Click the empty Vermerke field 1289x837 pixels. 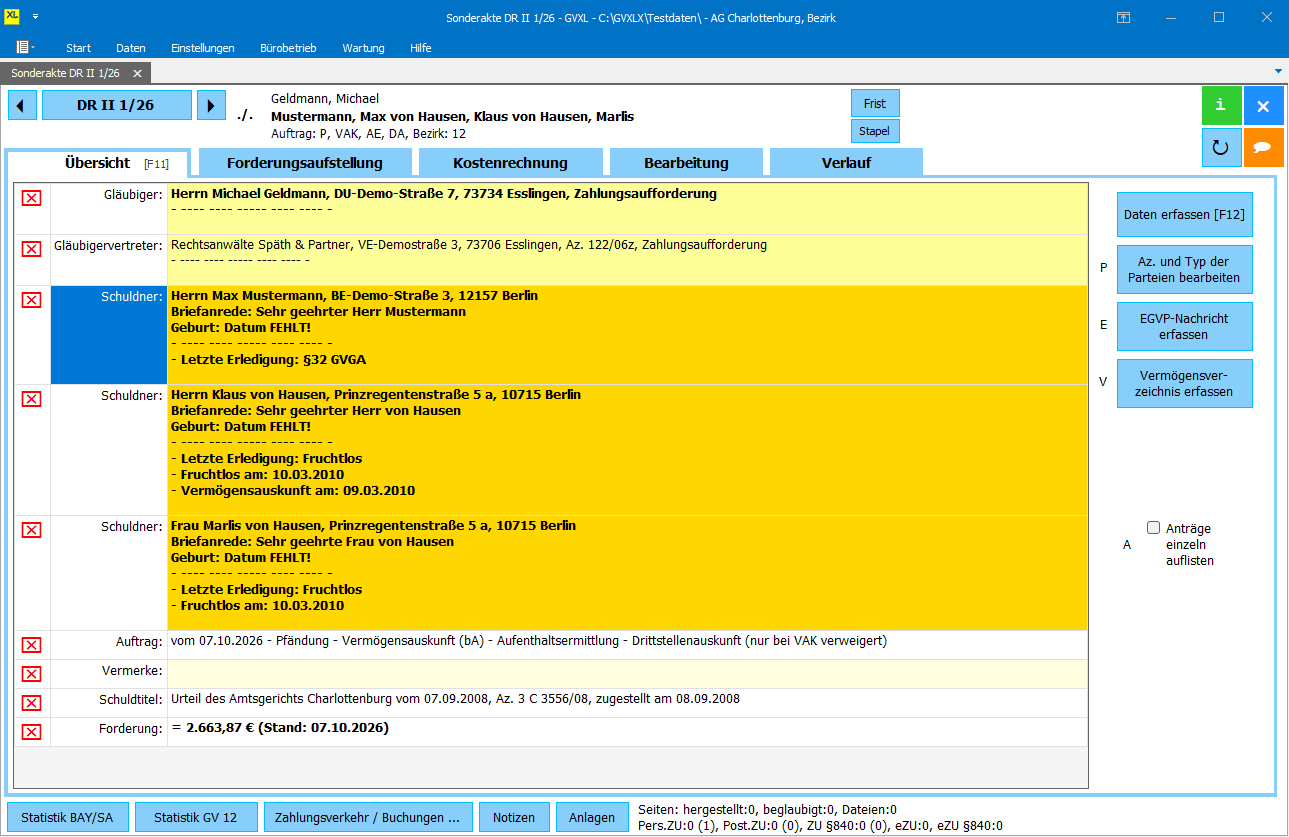pyautogui.click(x=627, y=674)
